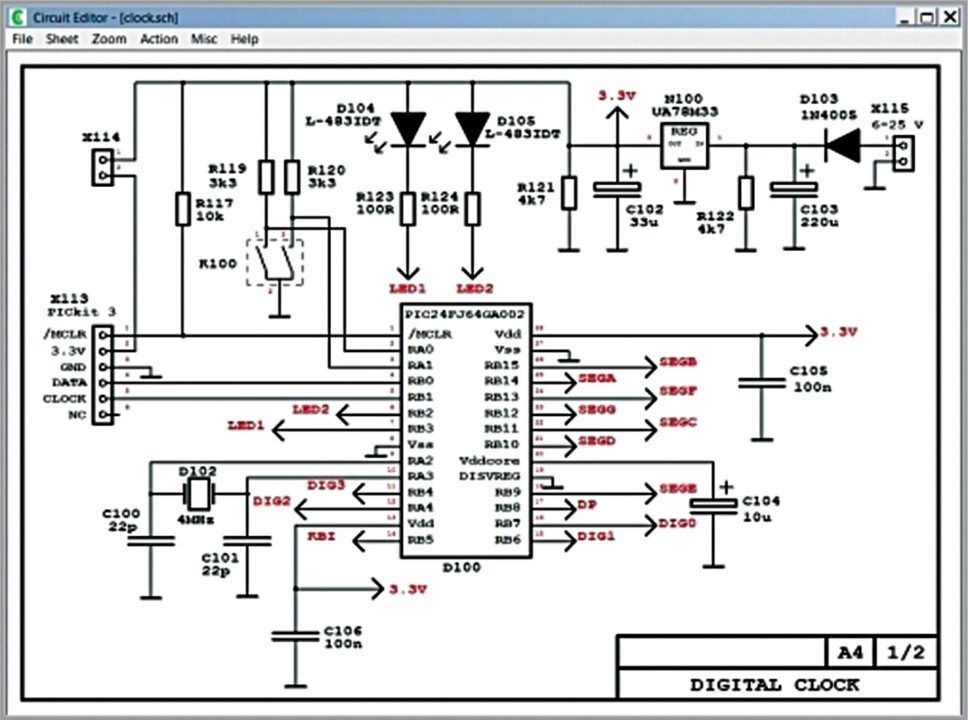Select the D103 1N4005 diode symbol
Image resolution: width=968 pixels, height=720 pixels.
click(x=844, y=144)
